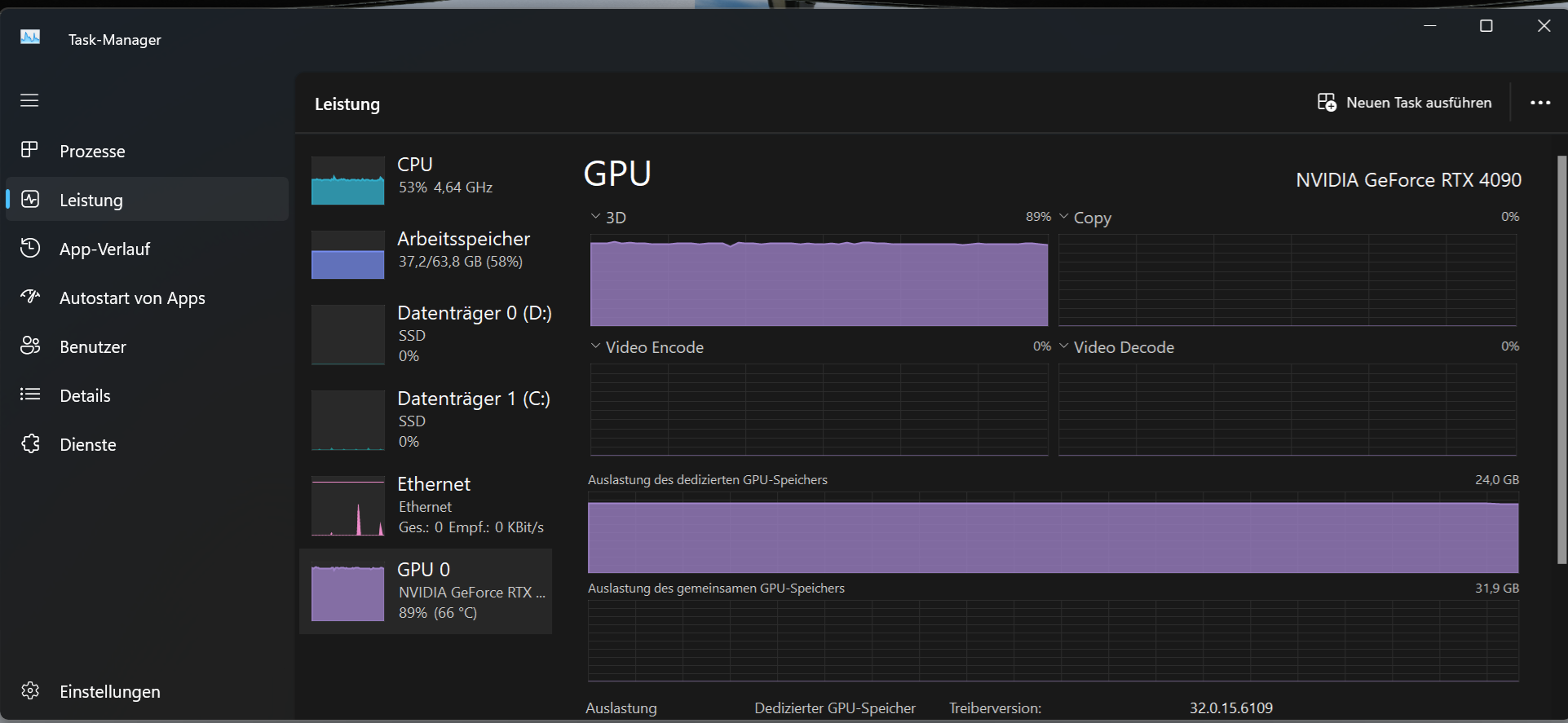Viewport: 1568px width, 723px height.
Task: Click the 89% (66 °C) GPU value
Action: 438,612
